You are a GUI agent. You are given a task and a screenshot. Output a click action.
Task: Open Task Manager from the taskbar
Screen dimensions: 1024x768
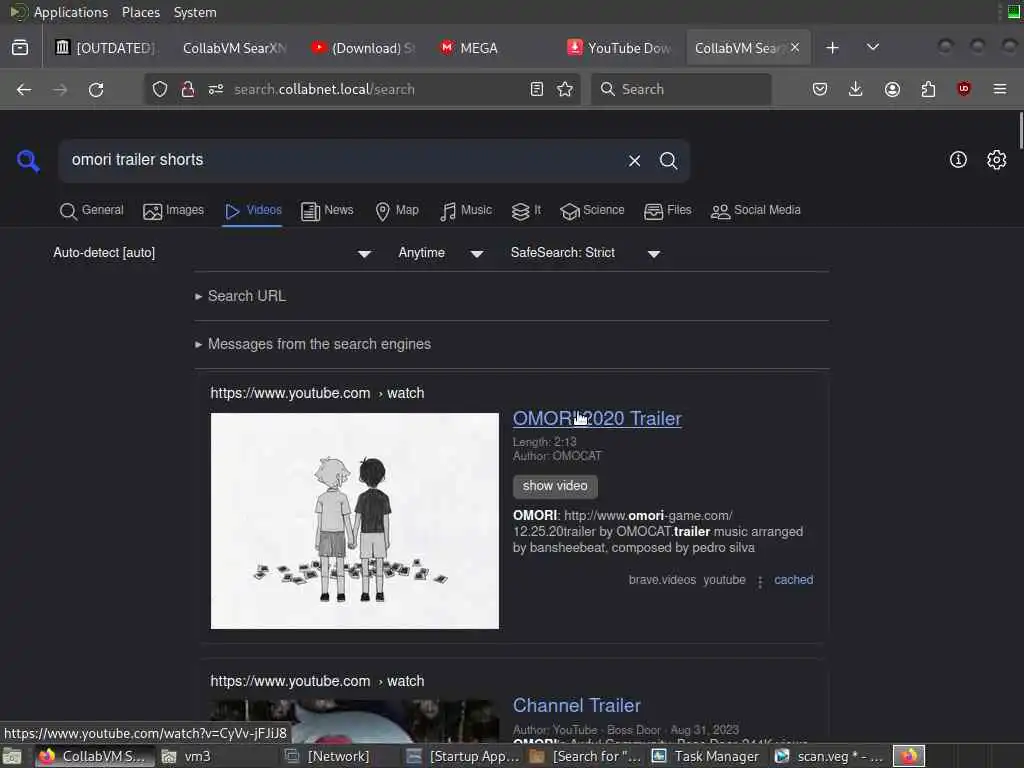coord(707,756)
